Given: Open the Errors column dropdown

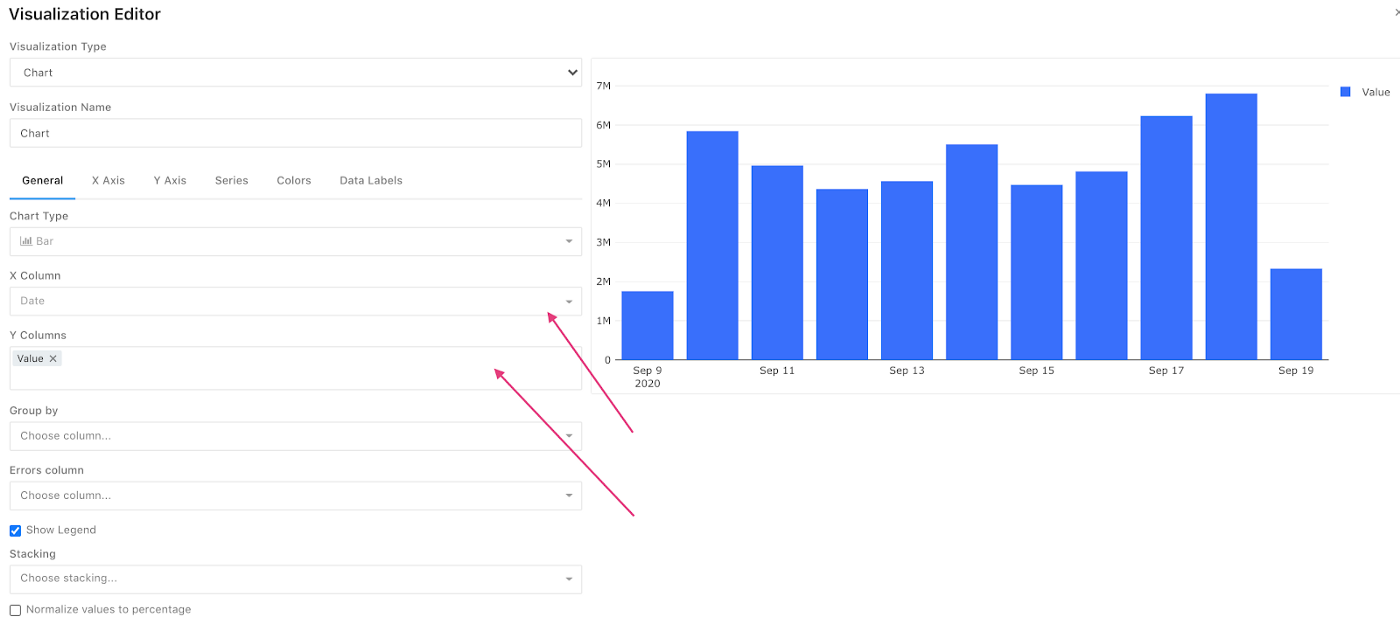Looking at the screenshot, I should point(295,495).
